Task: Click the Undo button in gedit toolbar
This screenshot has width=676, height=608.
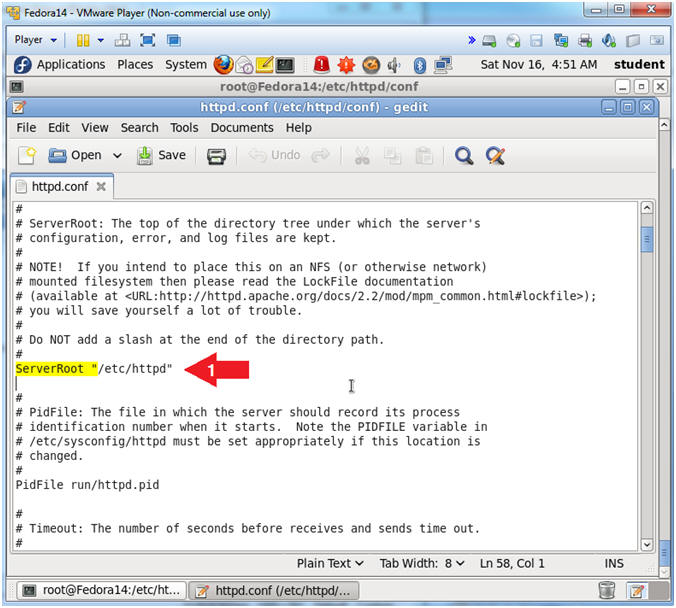Action: [x=275, y=155]
